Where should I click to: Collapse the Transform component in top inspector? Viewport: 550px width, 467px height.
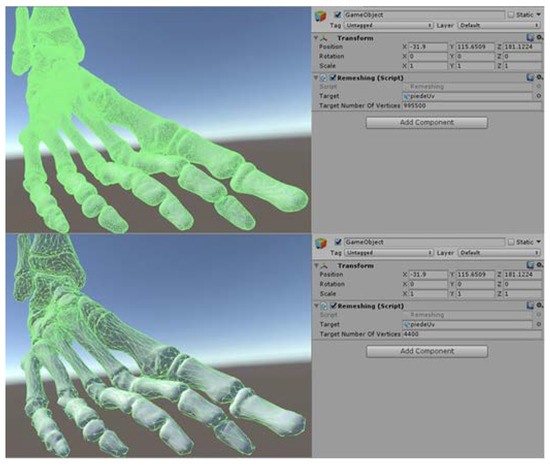click(316, 38)
